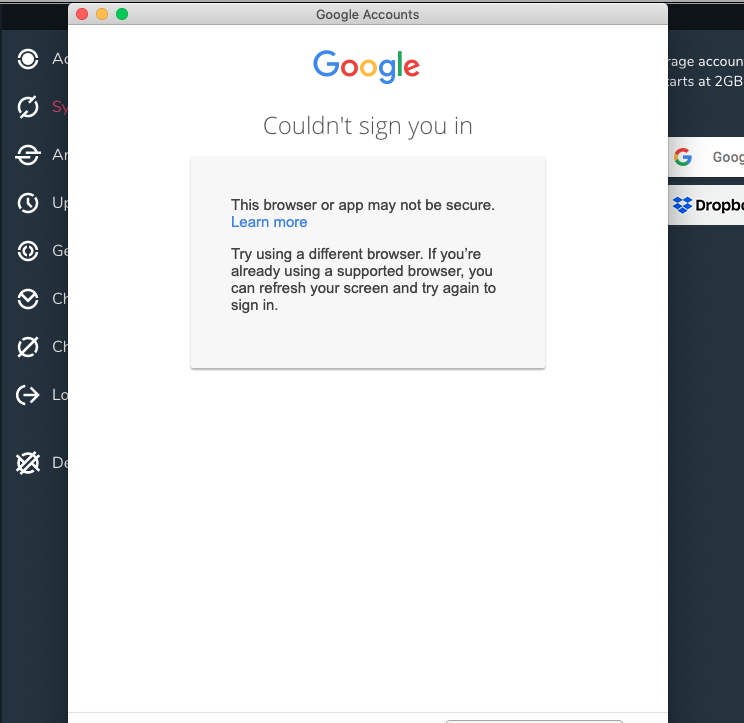Click the blue Dropbox logo icon
The image size is (744, 723).
[x=682, y=205]
